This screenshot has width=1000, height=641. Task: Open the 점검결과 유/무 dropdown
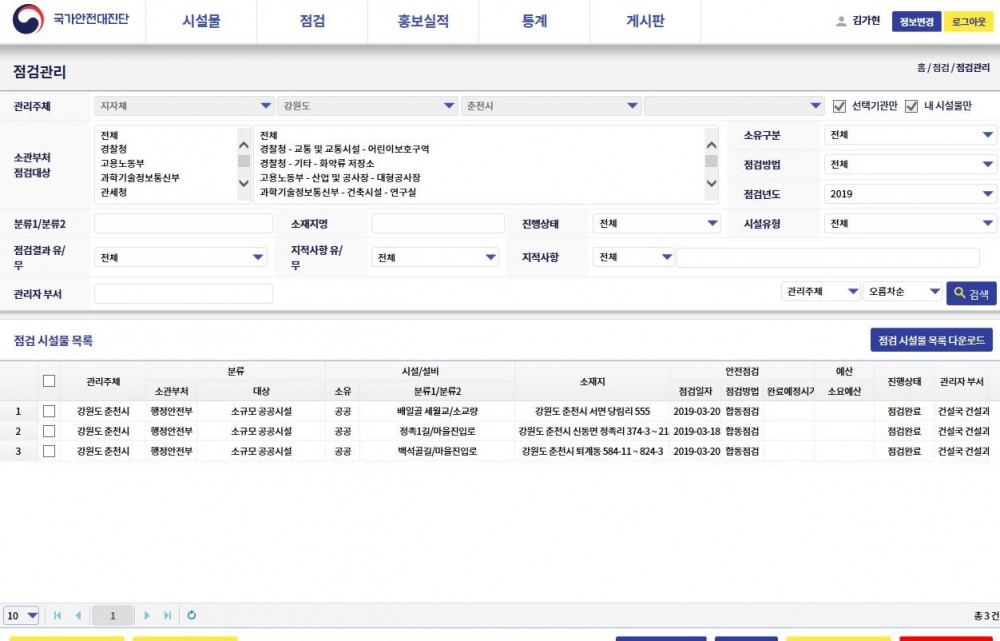181,257
